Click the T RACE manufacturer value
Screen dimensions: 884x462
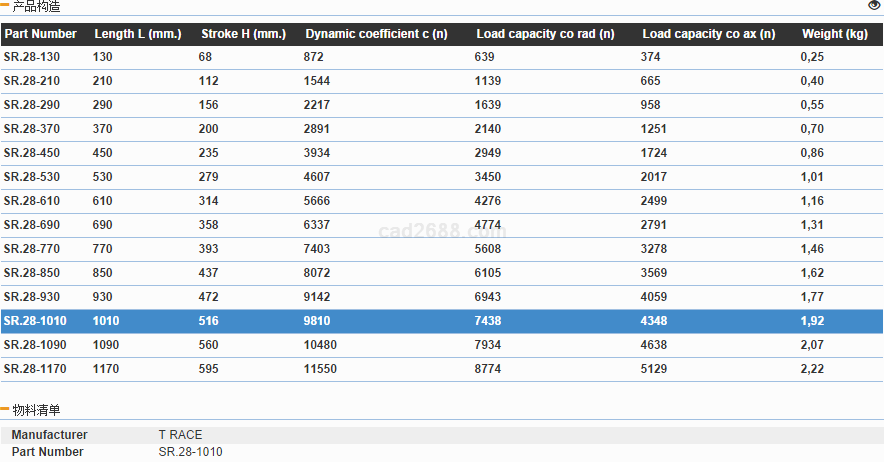click(180, 435)
